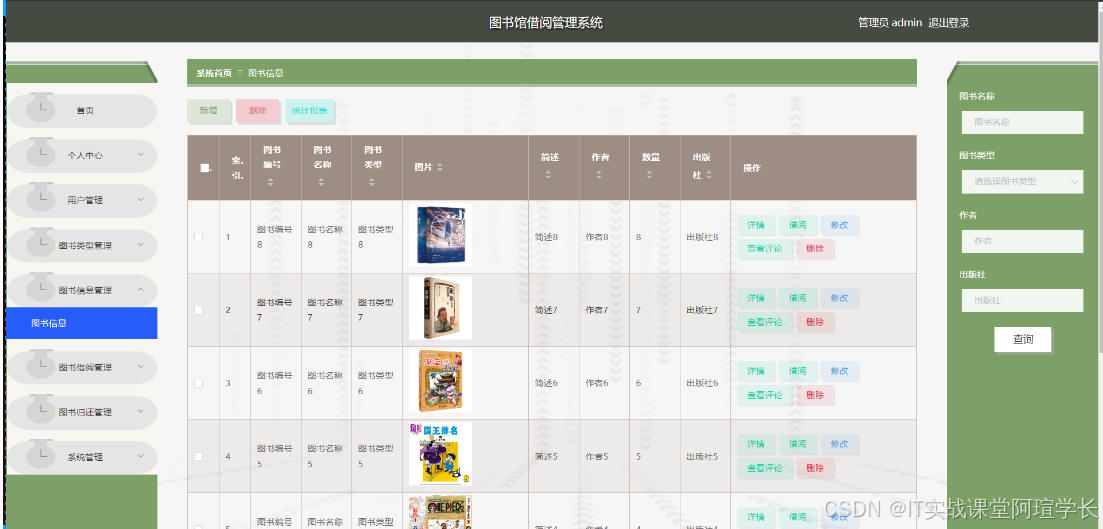
Task: Click row 删除 for 图书名称5
Action: pos(815,469)
